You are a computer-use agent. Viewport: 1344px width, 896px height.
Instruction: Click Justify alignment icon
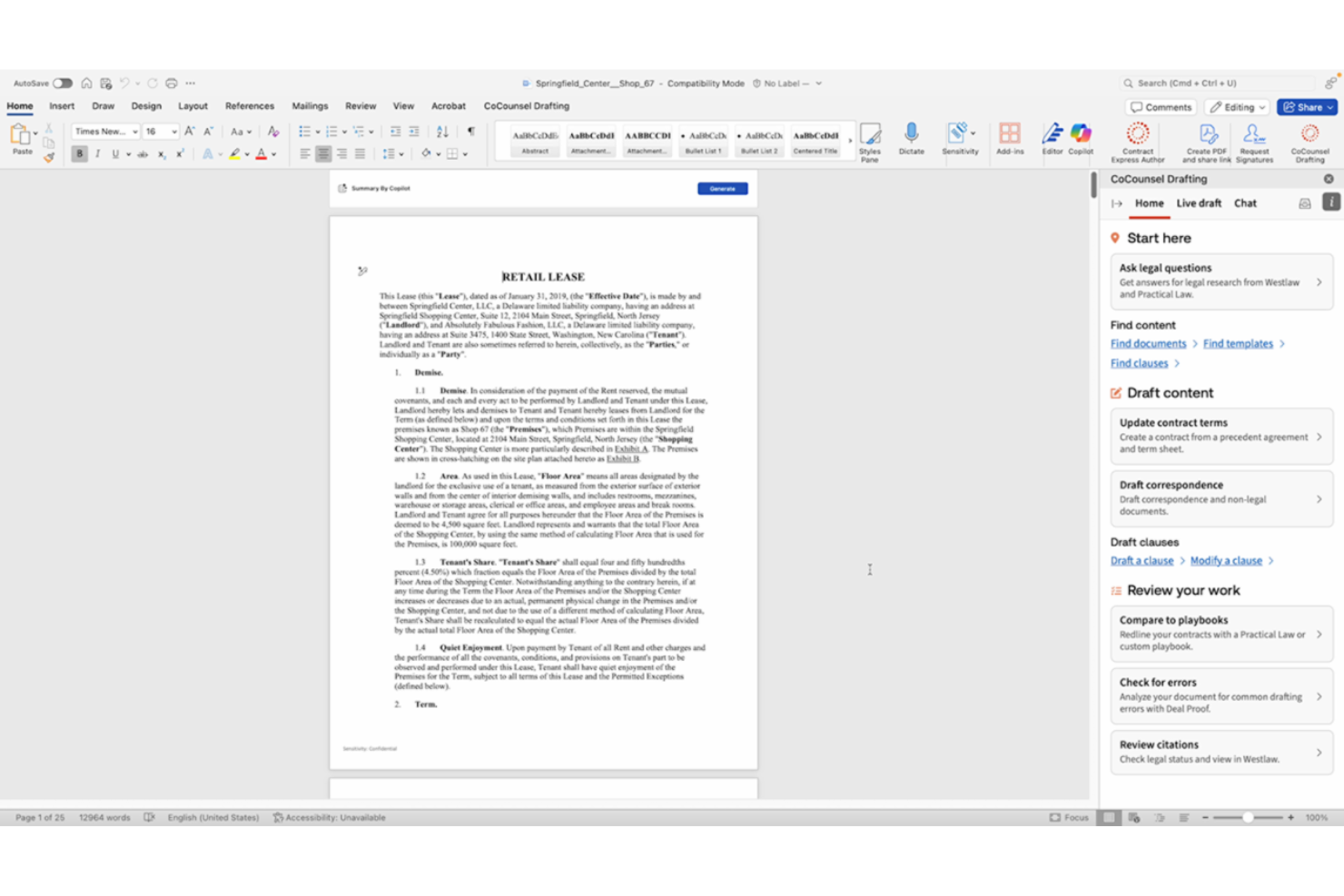tap(360, 154)
